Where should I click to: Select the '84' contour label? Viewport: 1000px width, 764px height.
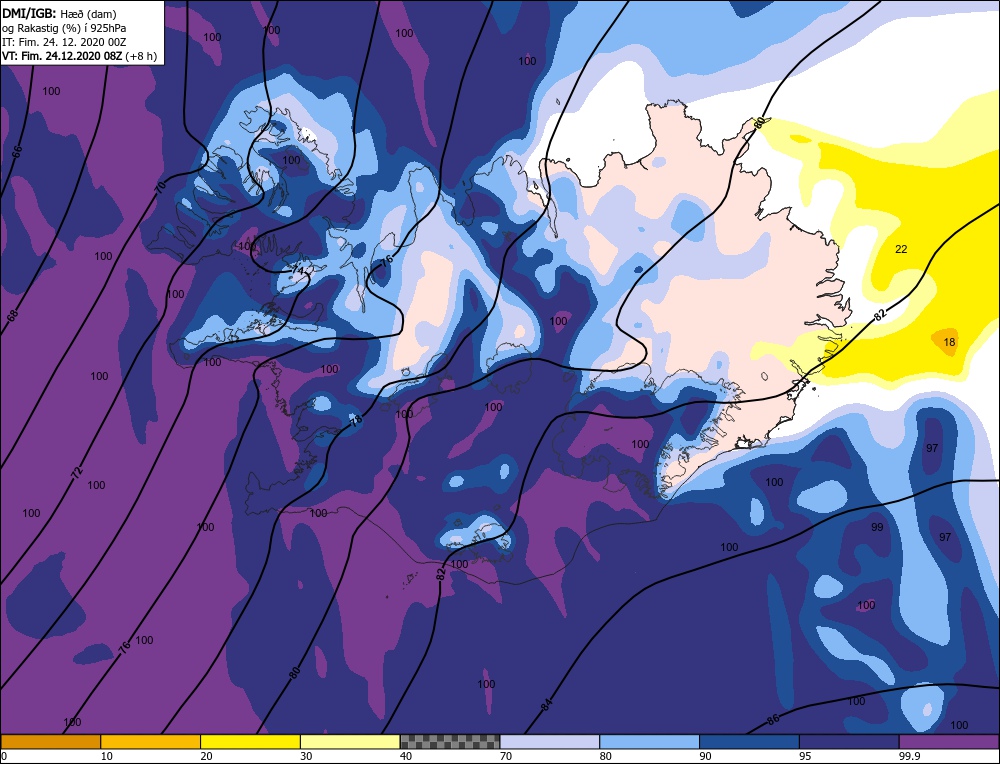[547, 705]
